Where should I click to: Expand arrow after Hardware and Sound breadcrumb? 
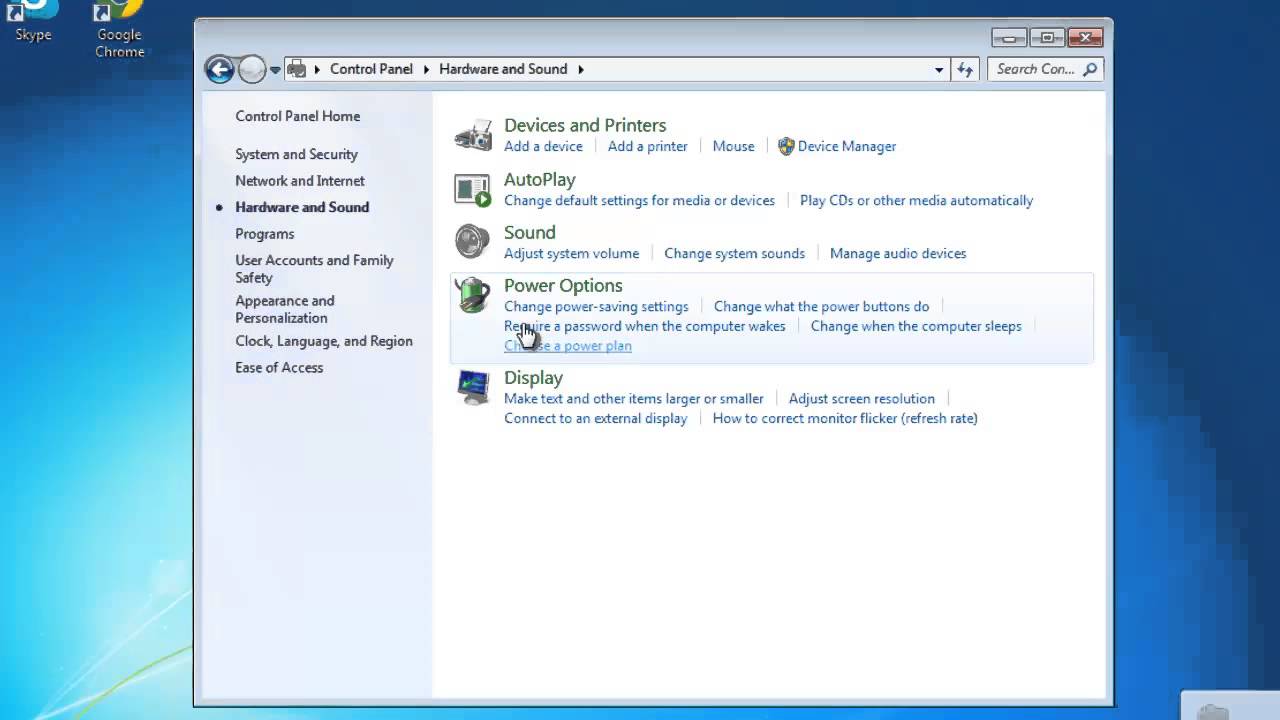tap(580, 69)
